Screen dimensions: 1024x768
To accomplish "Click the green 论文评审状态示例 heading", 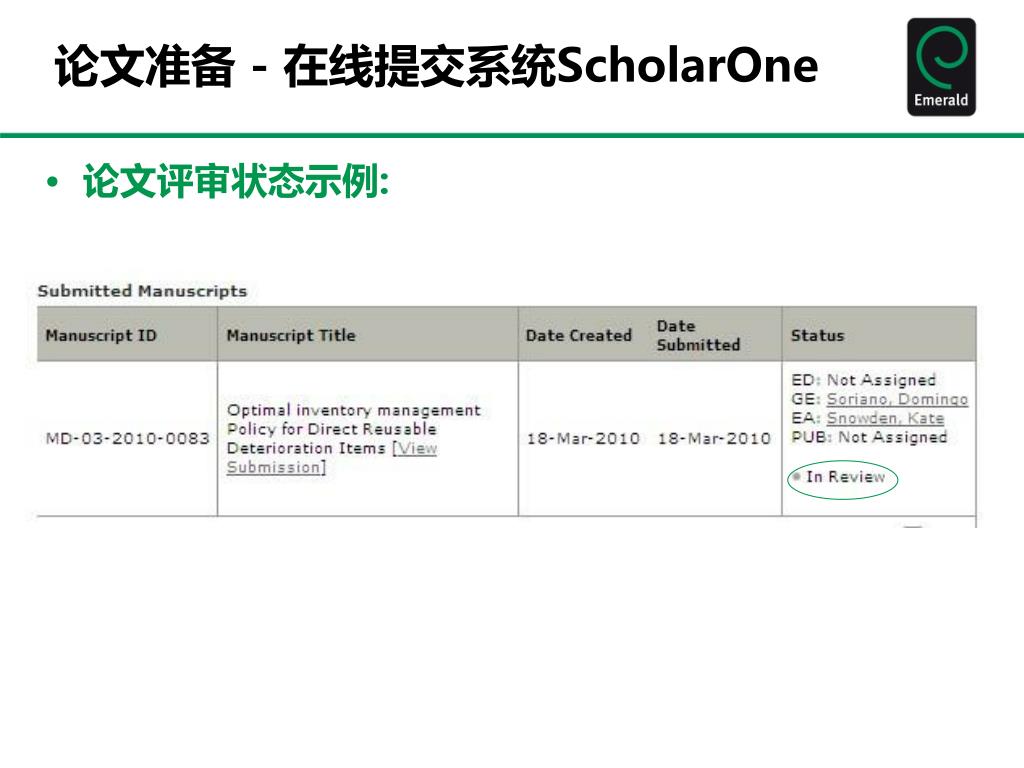I will coord(236,181).
